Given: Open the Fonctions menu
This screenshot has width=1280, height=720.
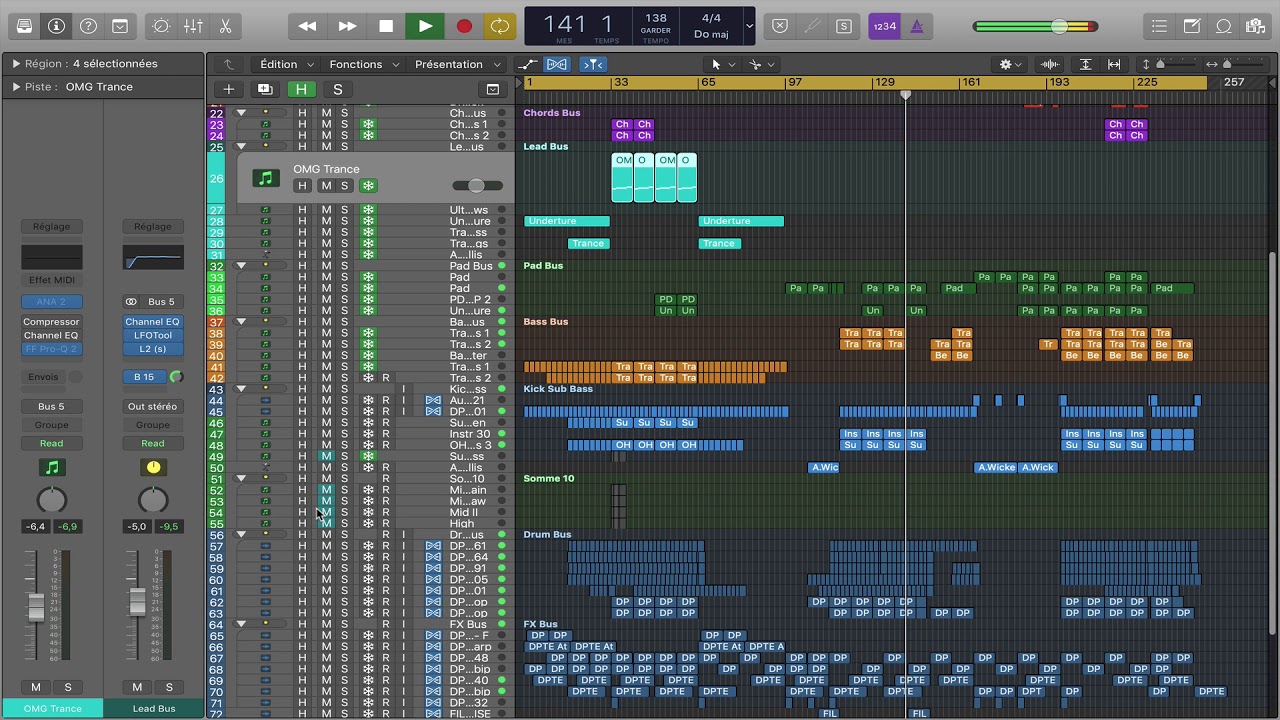Looking at the screenshot, I should click(x=363, y=64).
